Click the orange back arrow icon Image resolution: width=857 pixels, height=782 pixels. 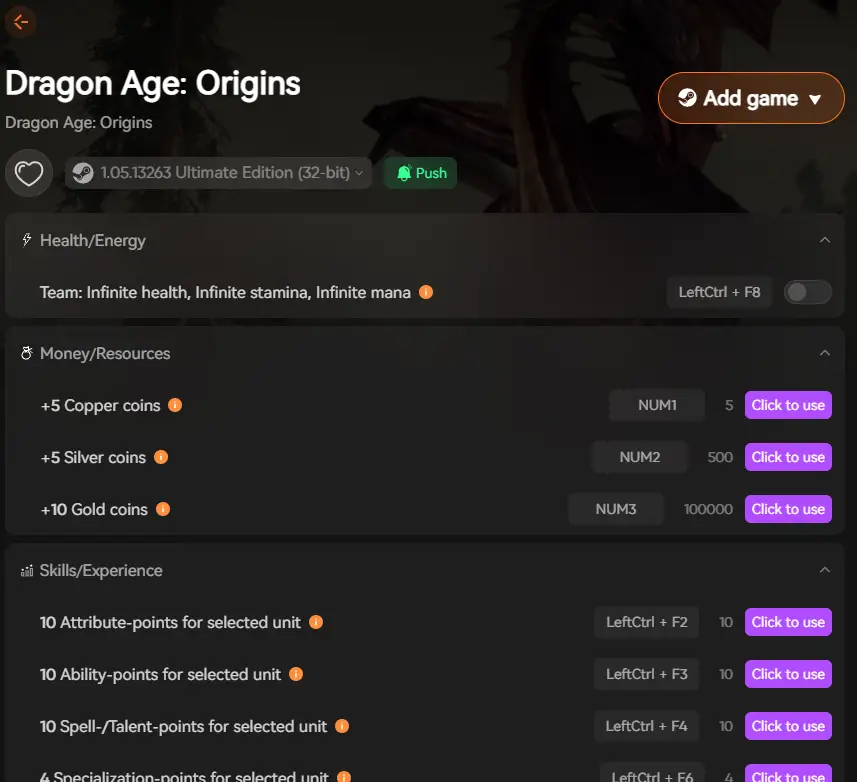click(21, 22)
